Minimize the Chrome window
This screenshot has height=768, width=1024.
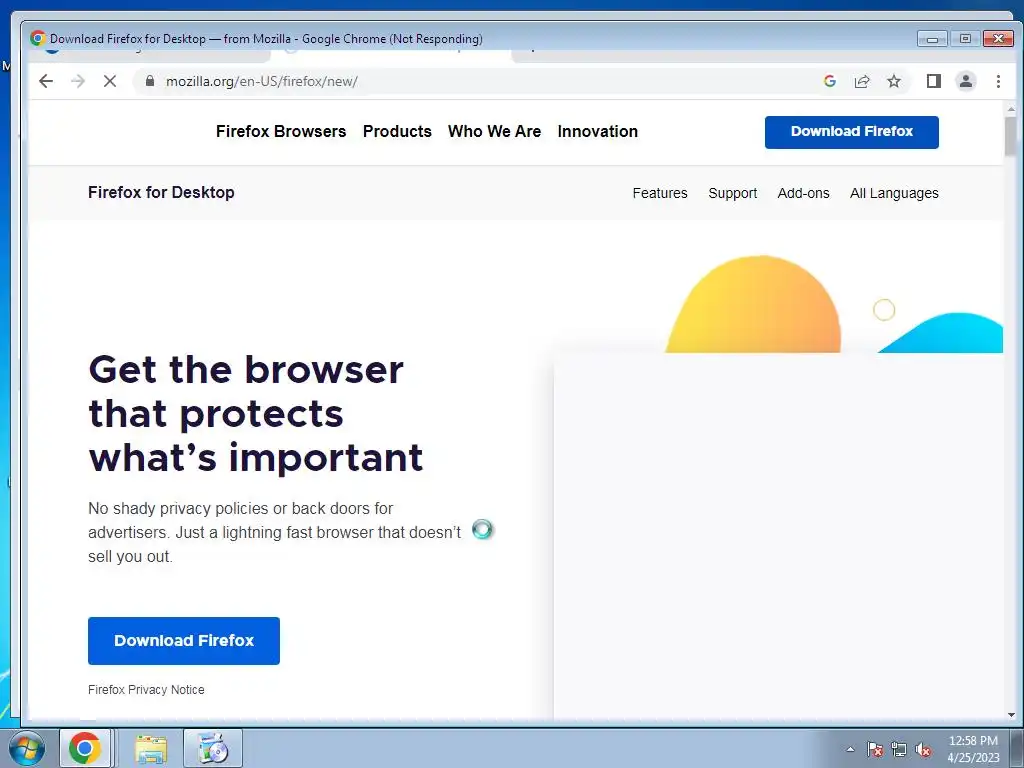pos(932,39)
